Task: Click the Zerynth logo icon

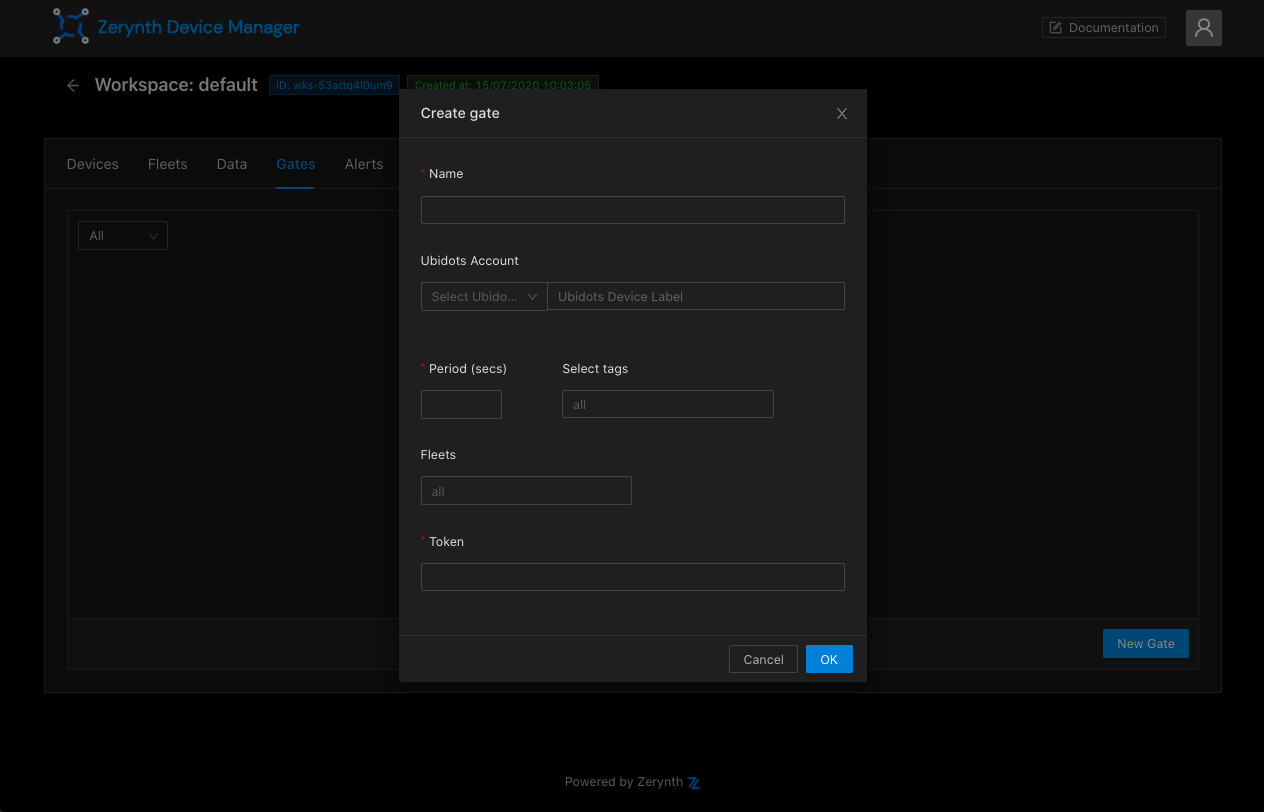Action: coord(71,27)
